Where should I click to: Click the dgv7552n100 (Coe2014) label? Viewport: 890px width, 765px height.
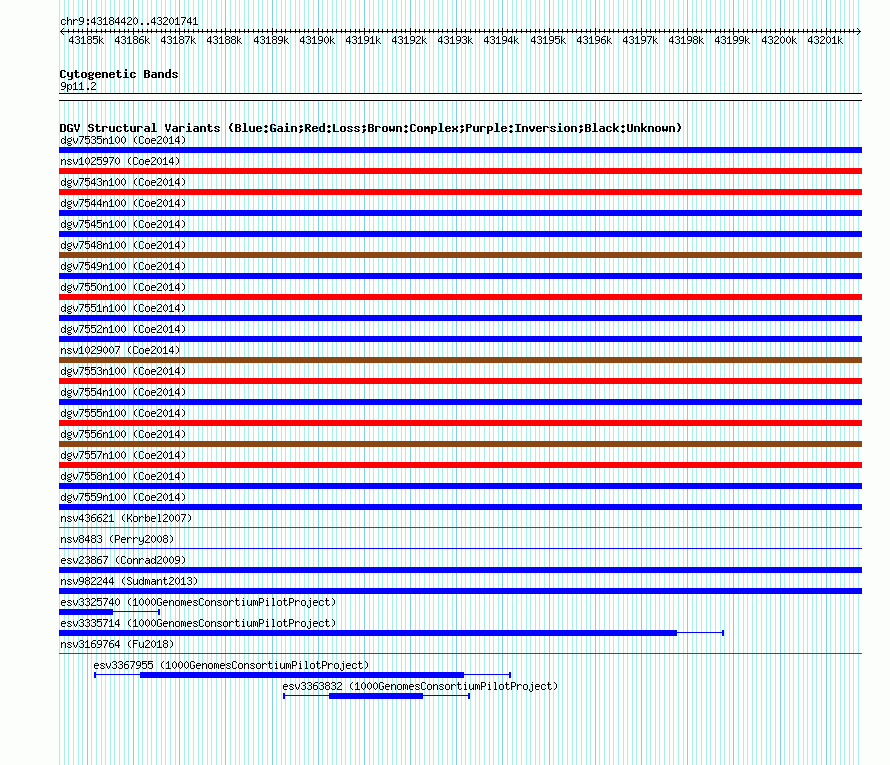123,329
